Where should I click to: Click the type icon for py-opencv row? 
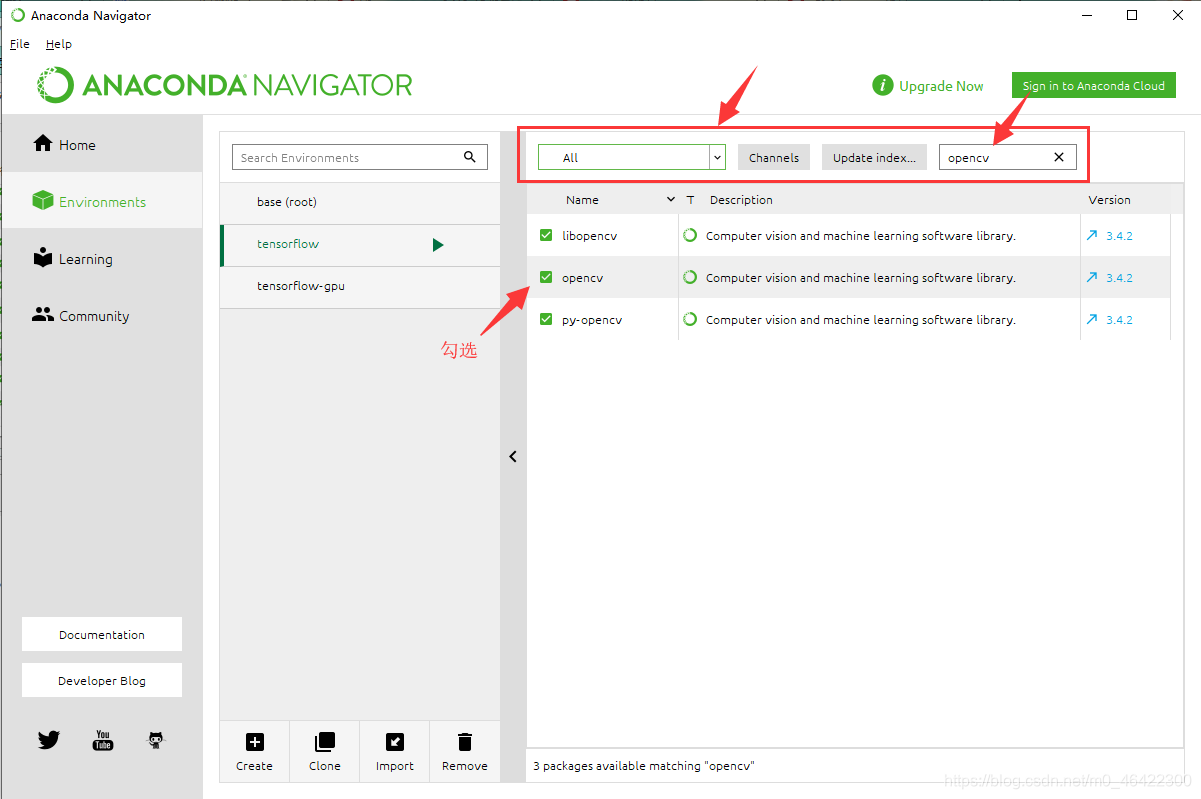pos(690,319)
